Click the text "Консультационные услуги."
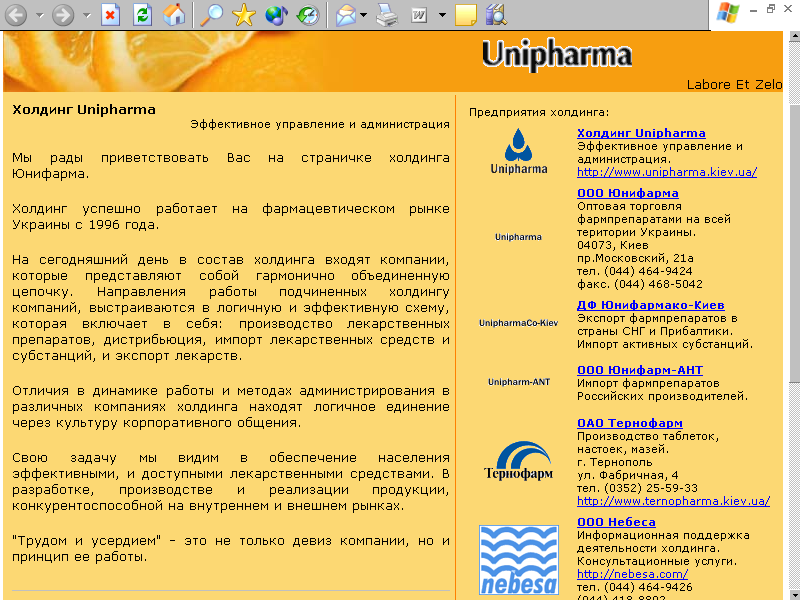800x600 pixels. pyautogui.click(x=657, y=561)
